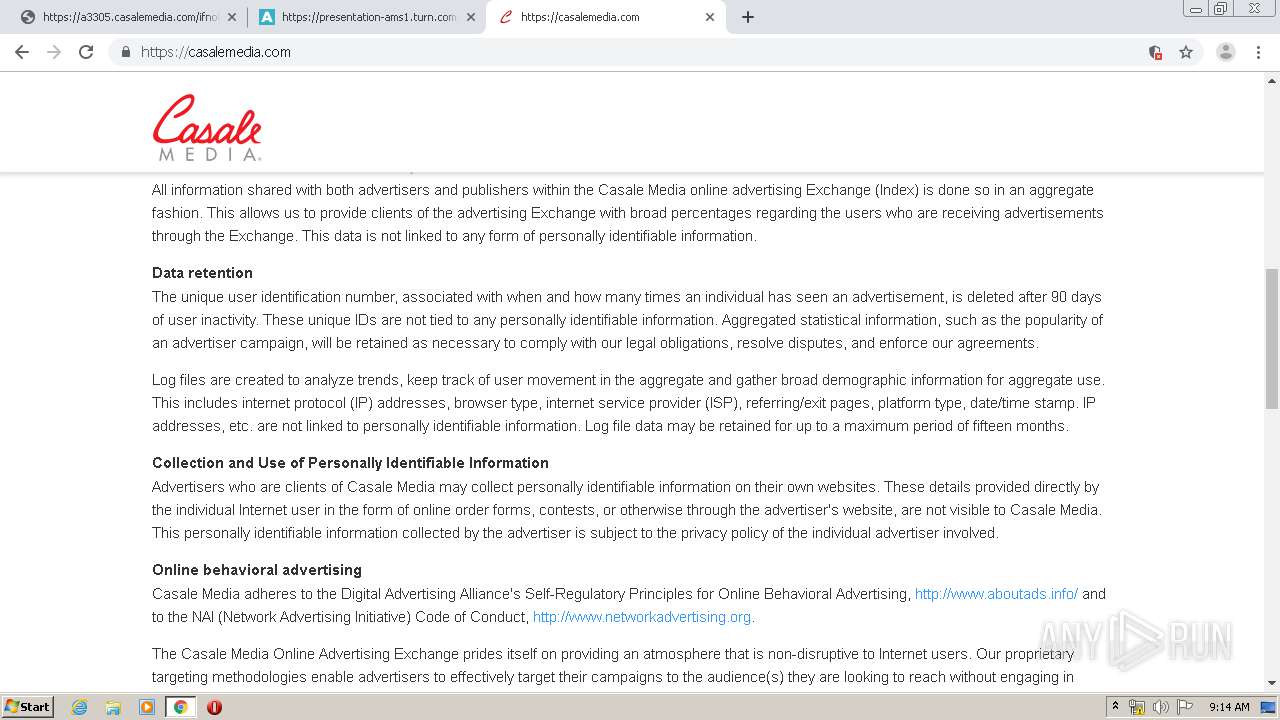The height and width of the screenshot is (720, 1280).
Task: Launch Internet Explorer from the taskbar
Action: pos(80,707)
